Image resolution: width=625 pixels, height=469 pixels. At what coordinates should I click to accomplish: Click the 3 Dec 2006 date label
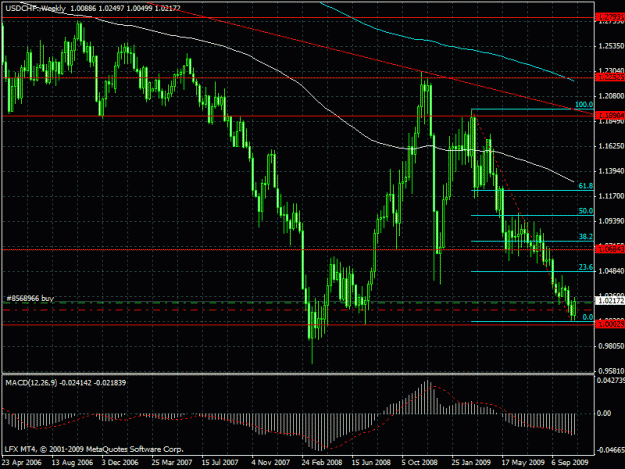(x=120, y=463)
